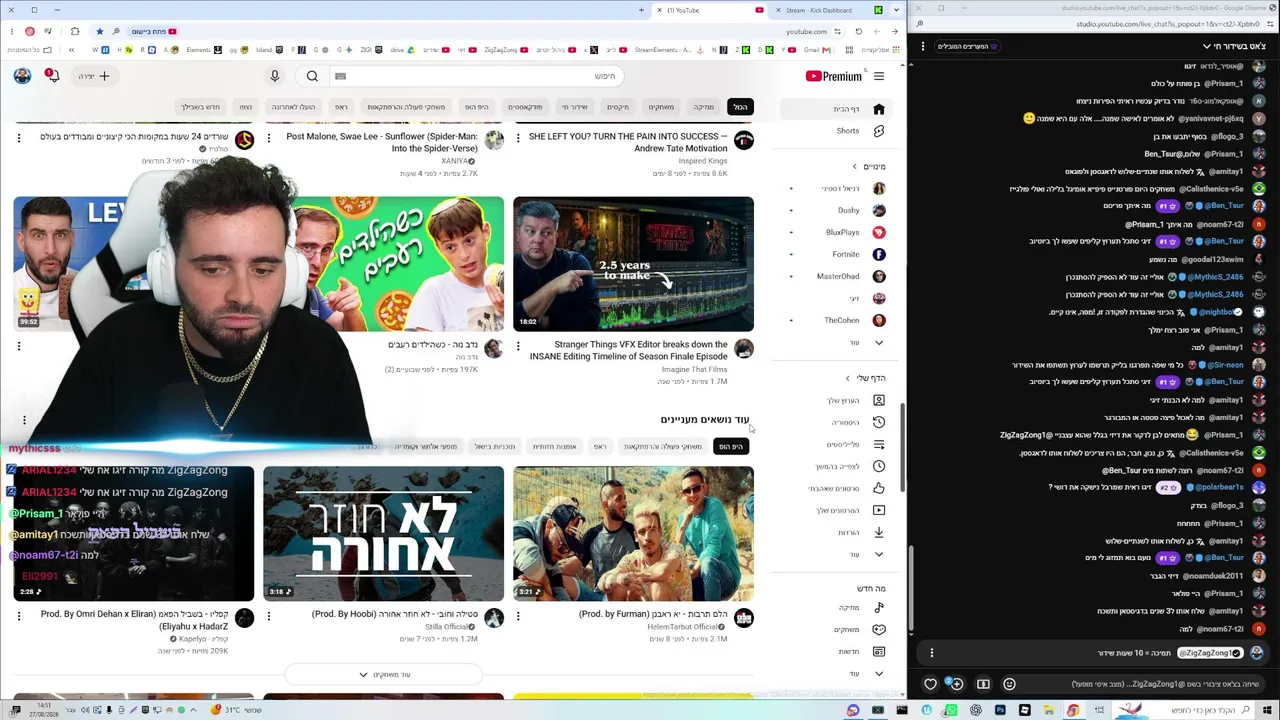This screenshot has width=1280, height=720.
Task: Open Your channel (הערוץ שלך)
Action: pos(835,400)
